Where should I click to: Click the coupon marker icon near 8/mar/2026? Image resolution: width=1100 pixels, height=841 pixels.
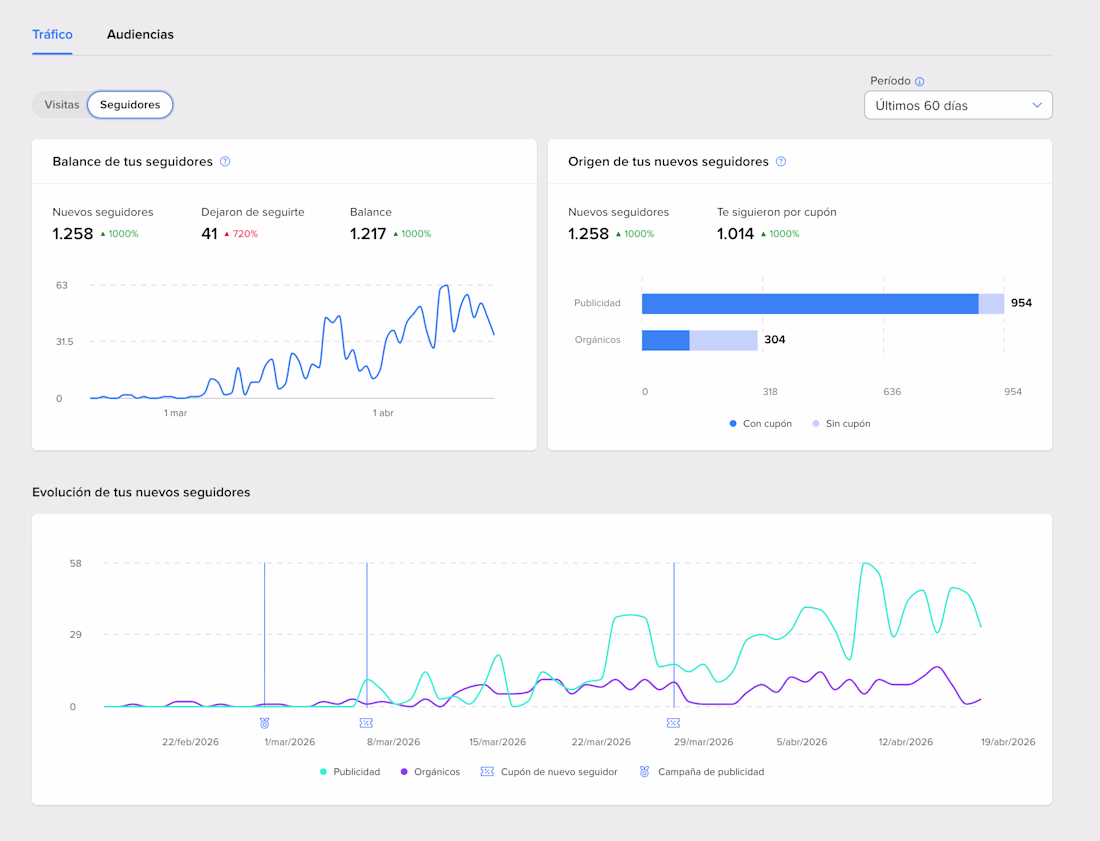point(366,722)
